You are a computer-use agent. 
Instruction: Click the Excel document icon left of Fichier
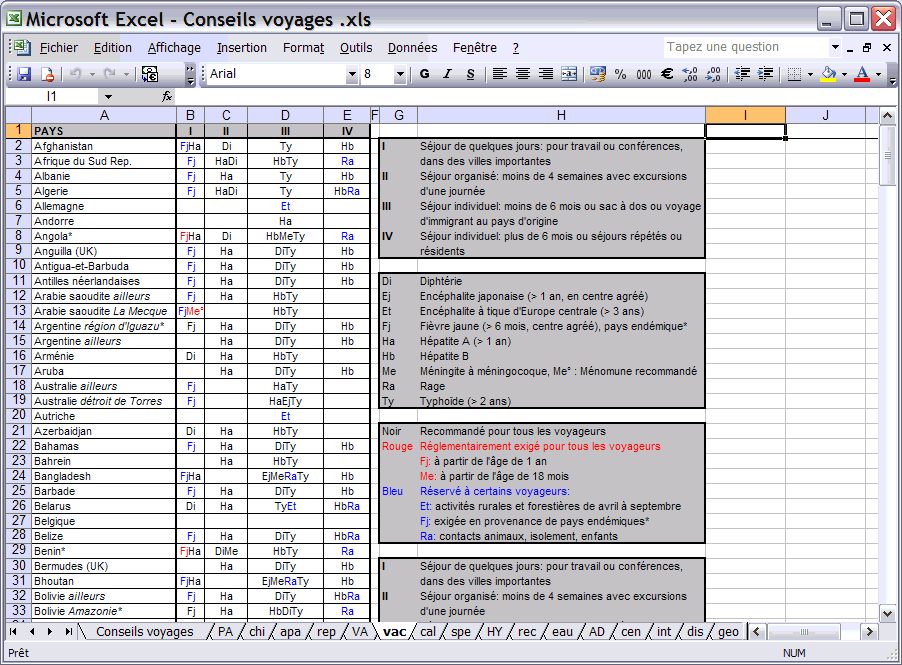pos(22,47)
